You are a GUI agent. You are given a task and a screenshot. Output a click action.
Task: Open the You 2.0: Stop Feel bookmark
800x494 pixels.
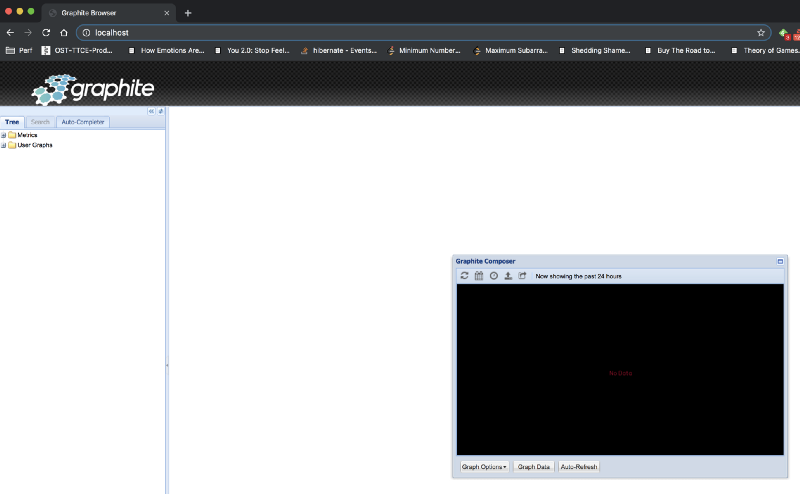click(x=252, y=51)
